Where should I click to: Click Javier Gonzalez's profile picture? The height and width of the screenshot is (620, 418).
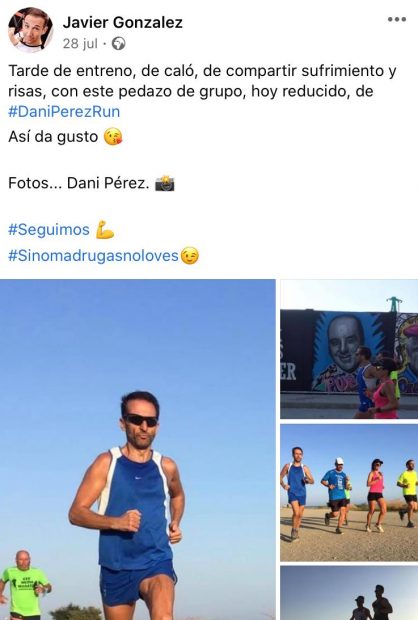click(x=30, y=30)
